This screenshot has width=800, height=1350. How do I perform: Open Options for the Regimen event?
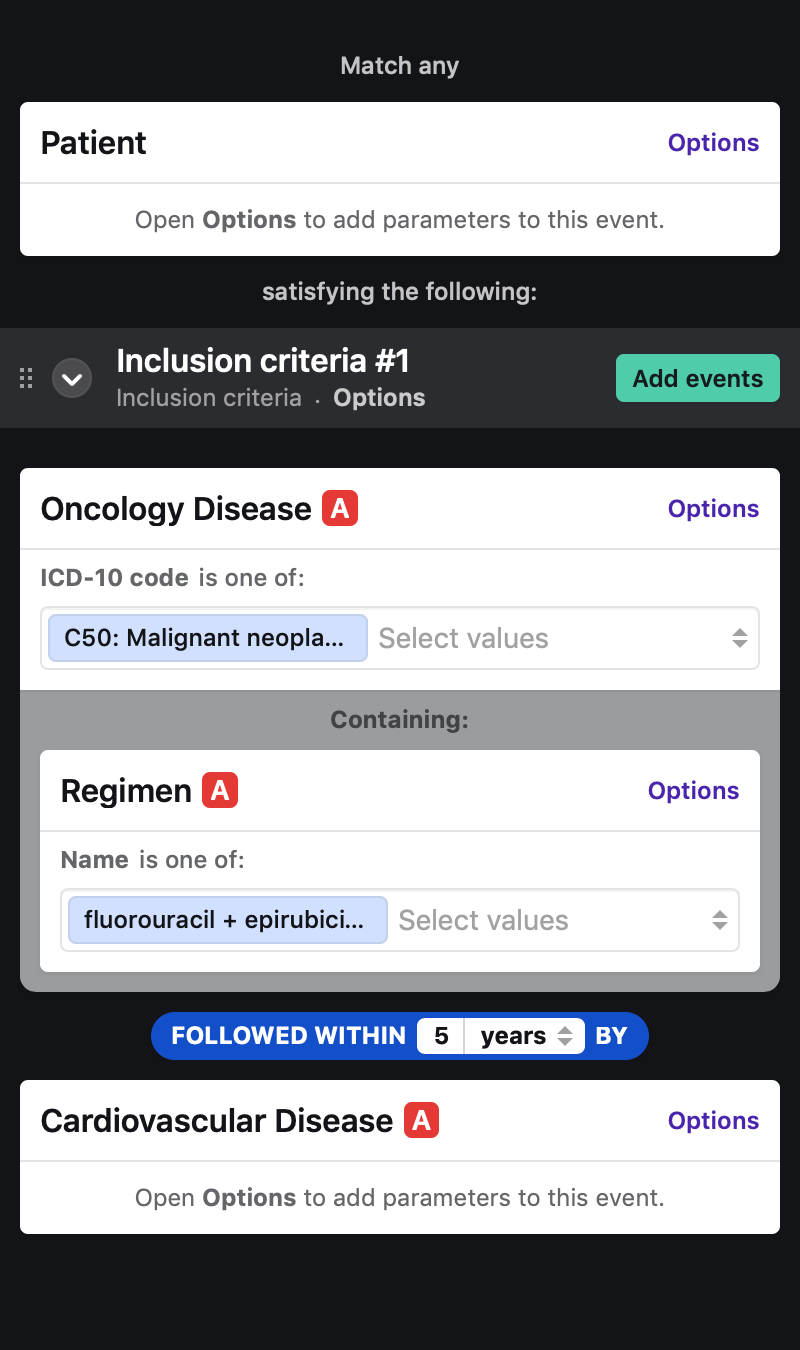click(x=693, y=791)
